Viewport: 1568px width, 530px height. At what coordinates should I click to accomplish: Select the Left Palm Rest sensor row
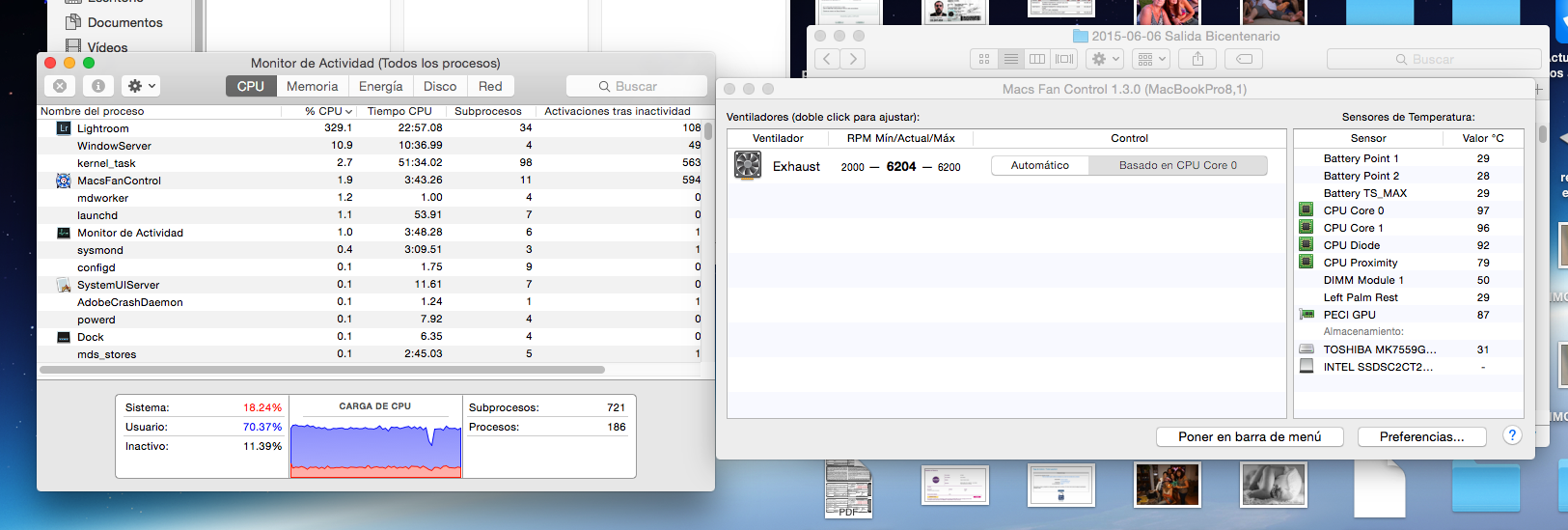click(x=1408, y=297)
